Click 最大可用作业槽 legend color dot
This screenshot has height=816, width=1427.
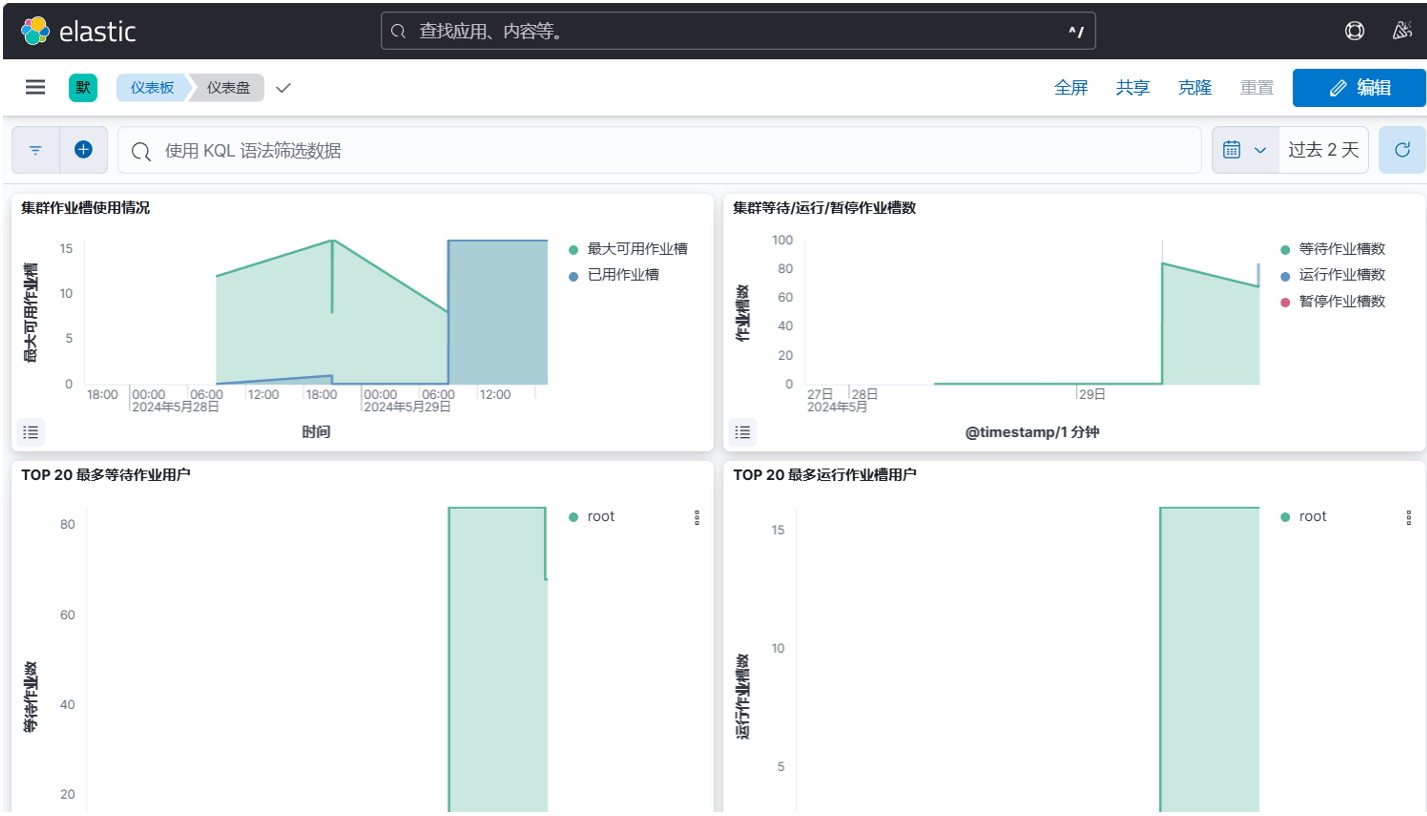coord(574,250)
